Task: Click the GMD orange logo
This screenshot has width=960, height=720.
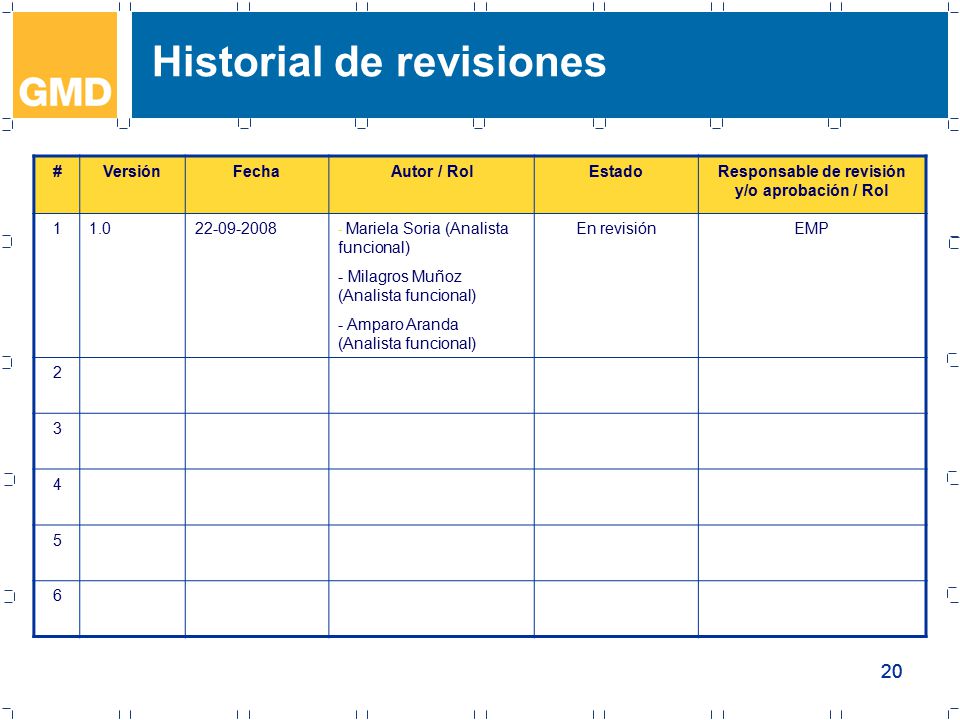Action: 65,65
